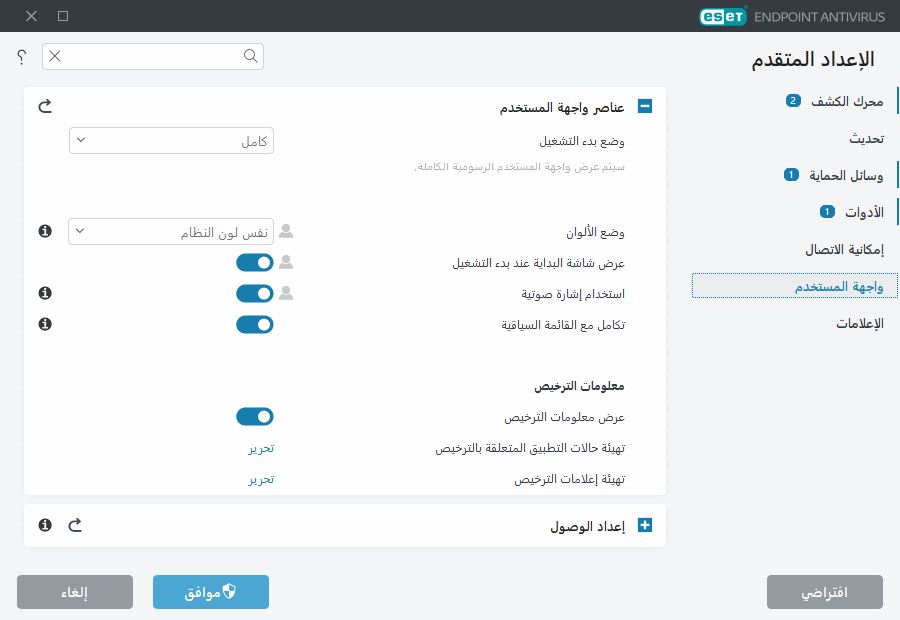Click the info icon beside وضع الألوان
900x620 pixels.
(x=44, y=231)
